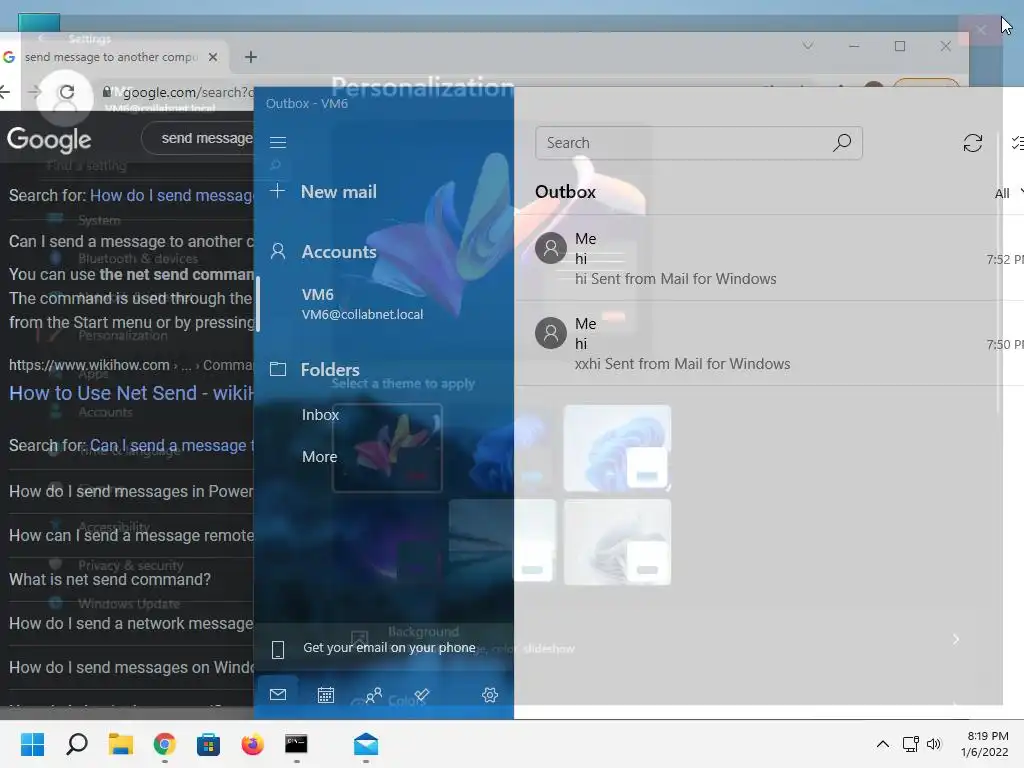Open a new Chrome tab
The height and width of the screenshot is (768, 1024).
tap(251, 57)
